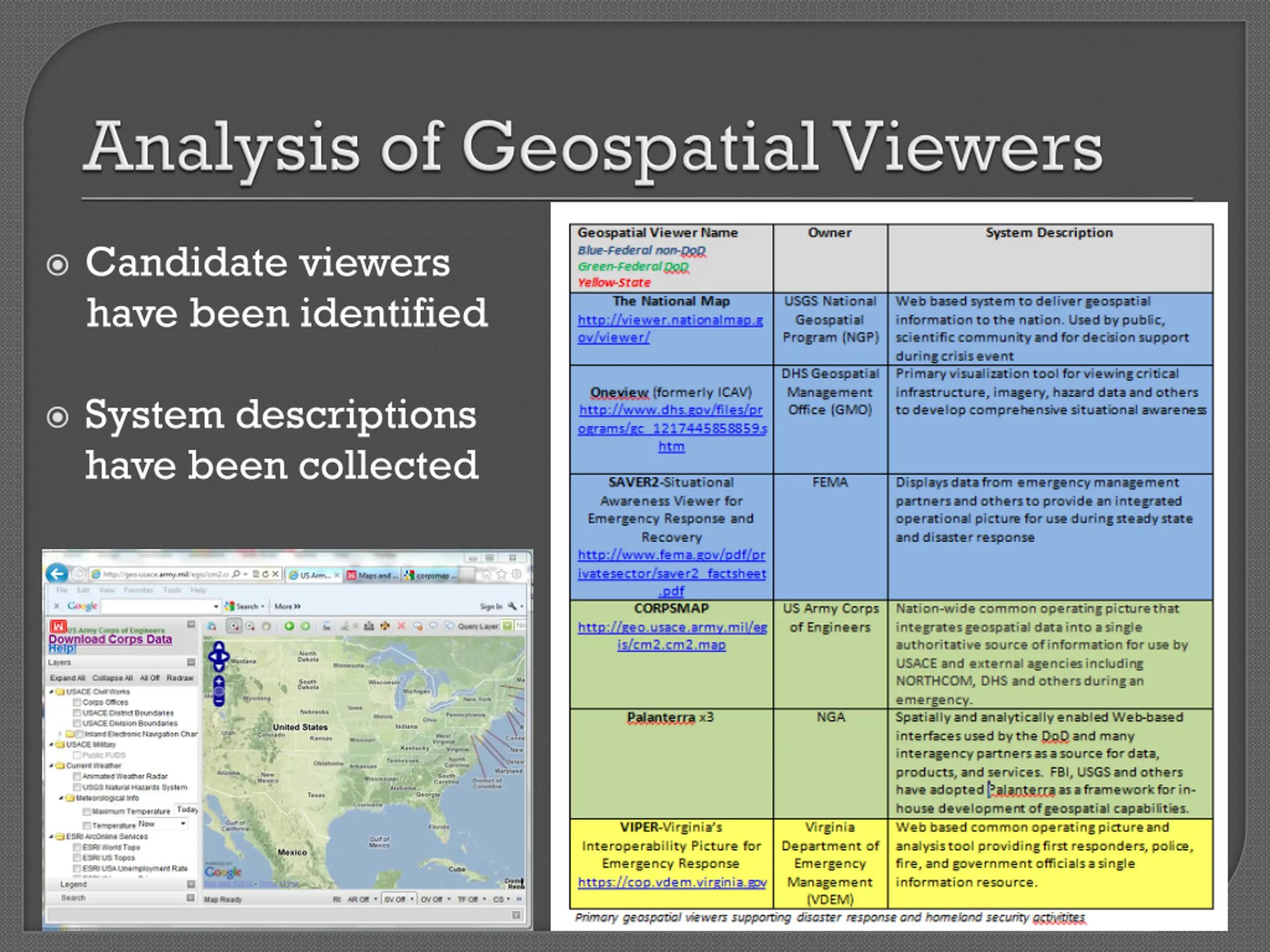
Task: Open the Favorites menu in the browser
Action: [138, 590]
